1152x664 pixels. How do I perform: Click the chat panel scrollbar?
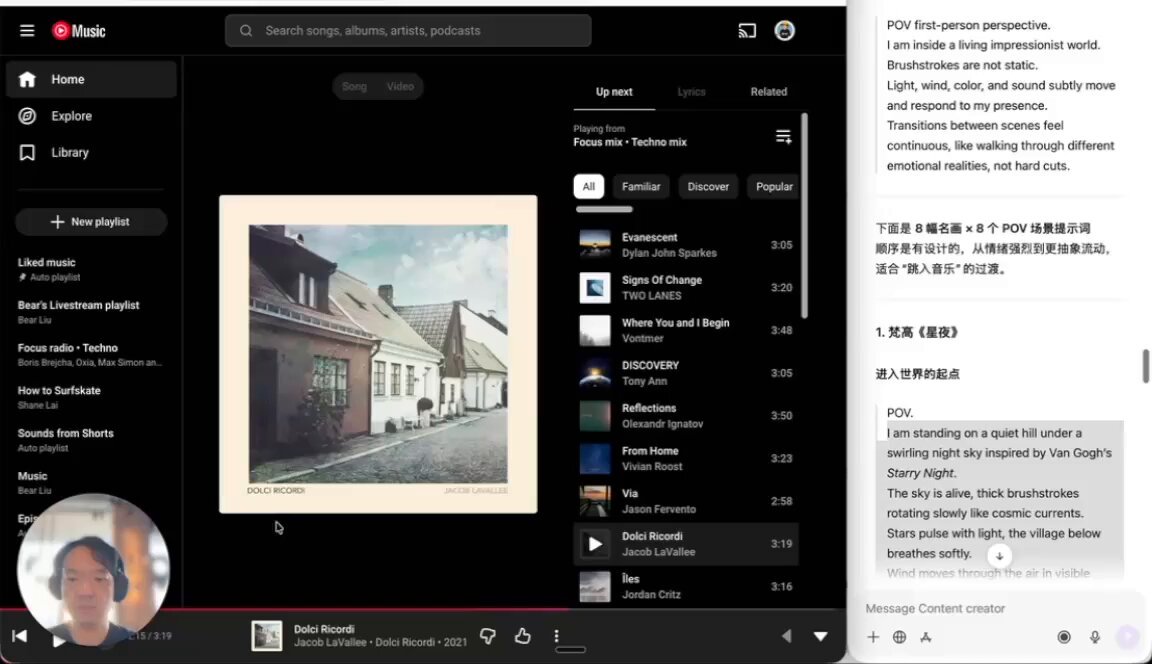point(1145,366)
